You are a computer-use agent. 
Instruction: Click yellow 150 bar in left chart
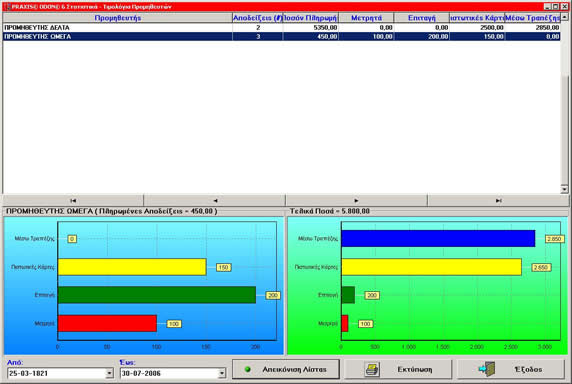click(x=132, y=267)
